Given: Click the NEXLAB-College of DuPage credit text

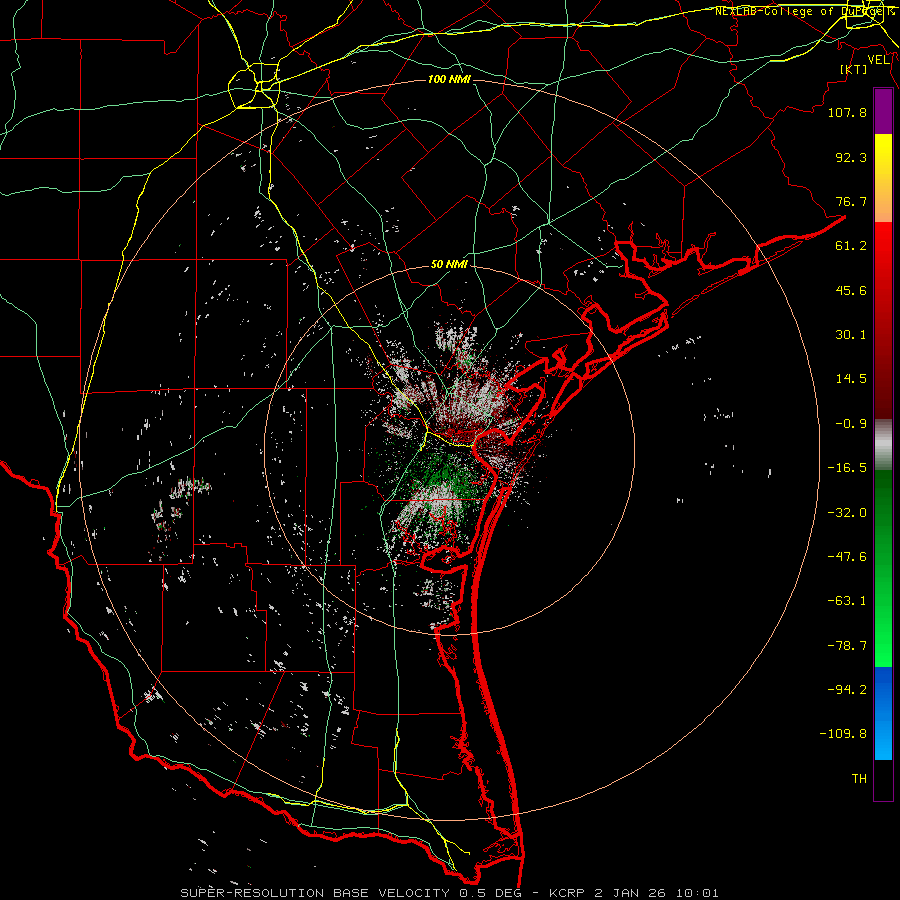Looking at the screenshot, I should click(x=805, y=11).
